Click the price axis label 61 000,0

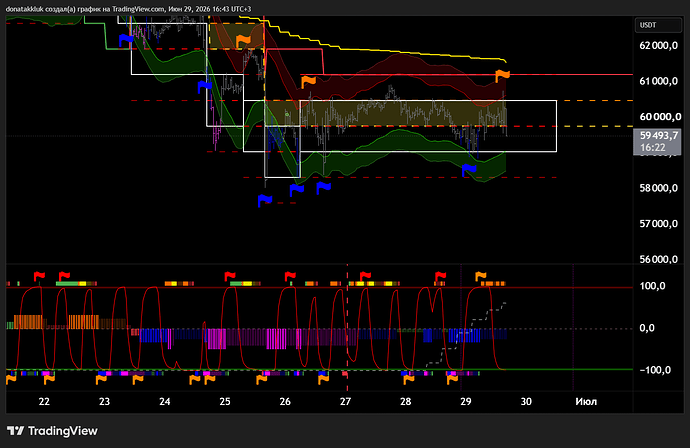click(658, 81)
